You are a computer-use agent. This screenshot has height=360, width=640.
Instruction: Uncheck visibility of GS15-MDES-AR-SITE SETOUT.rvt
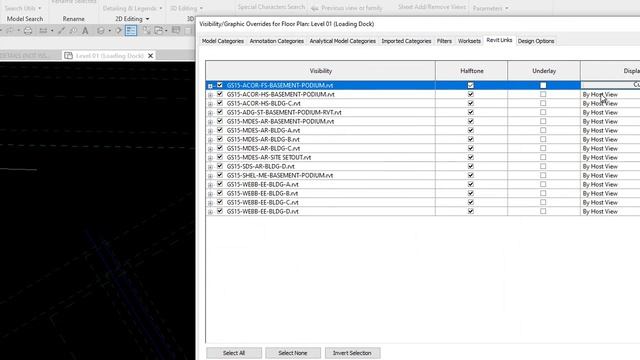click(x=220, y=157)
